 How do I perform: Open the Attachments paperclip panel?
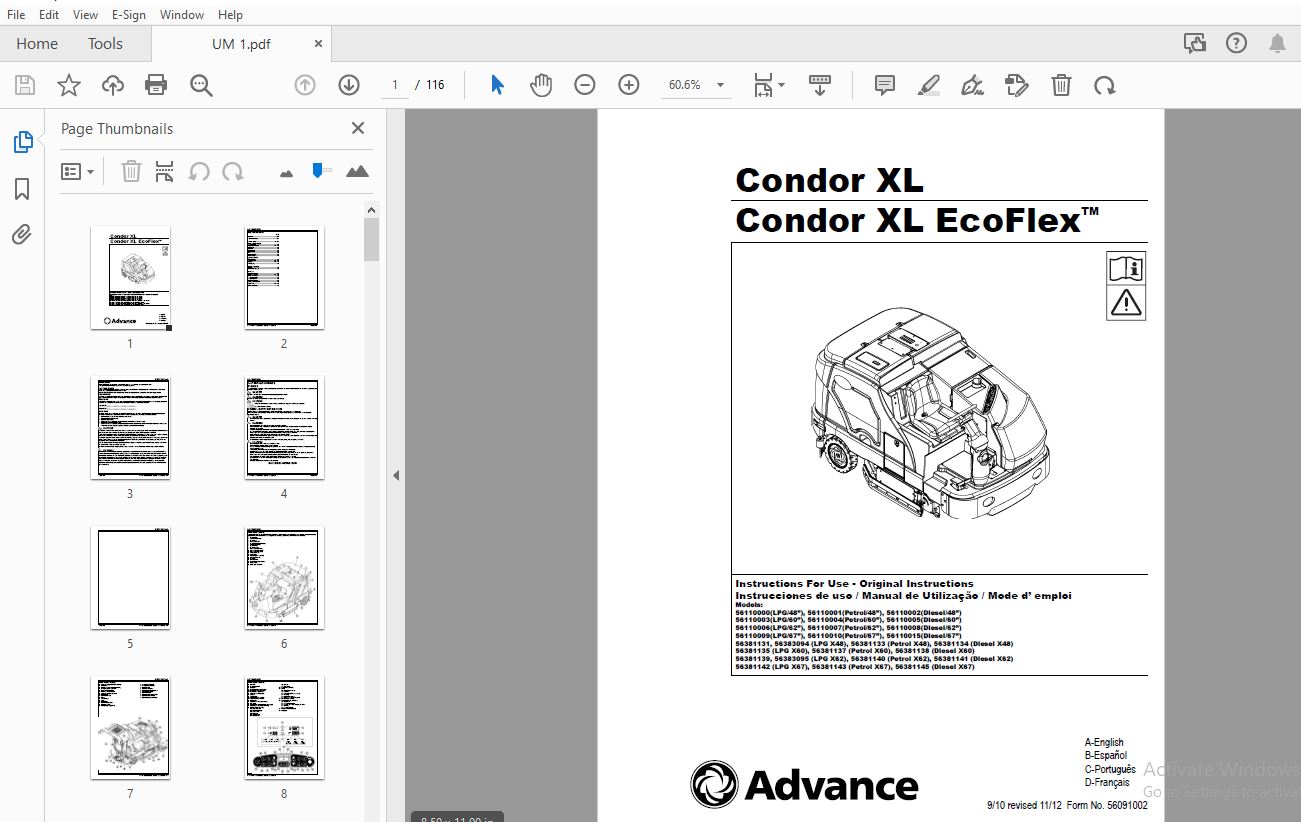click(22, 235)
